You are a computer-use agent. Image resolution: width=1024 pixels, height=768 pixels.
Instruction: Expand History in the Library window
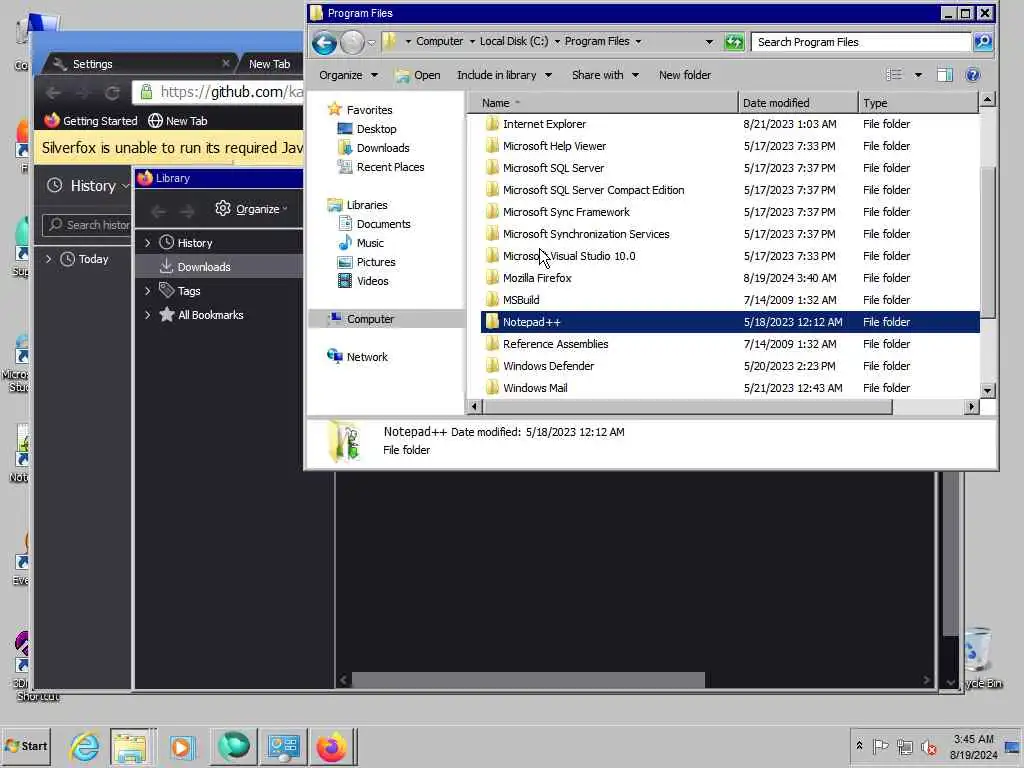148,243
